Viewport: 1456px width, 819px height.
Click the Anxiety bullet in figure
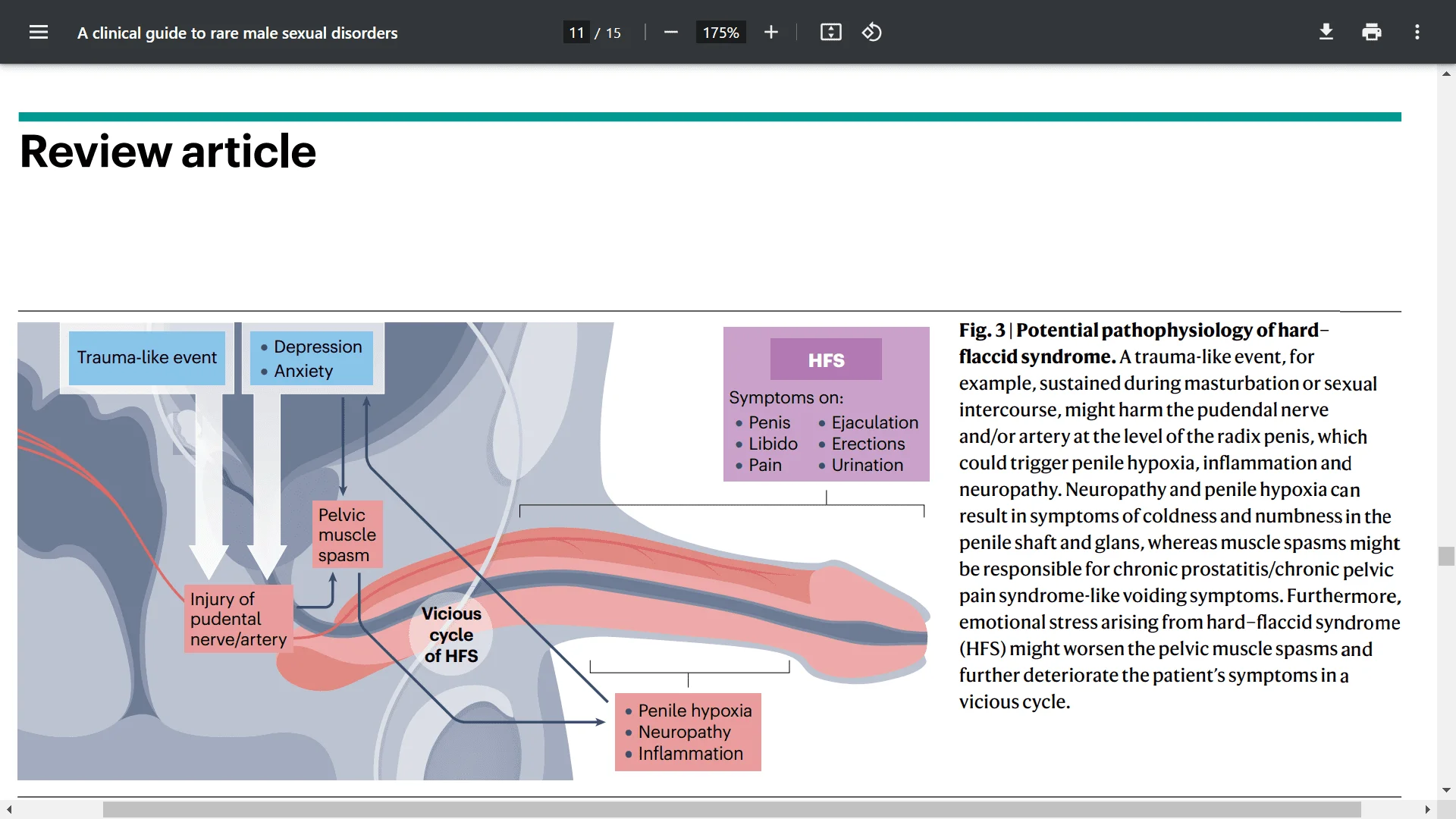[x=303, y=371]
